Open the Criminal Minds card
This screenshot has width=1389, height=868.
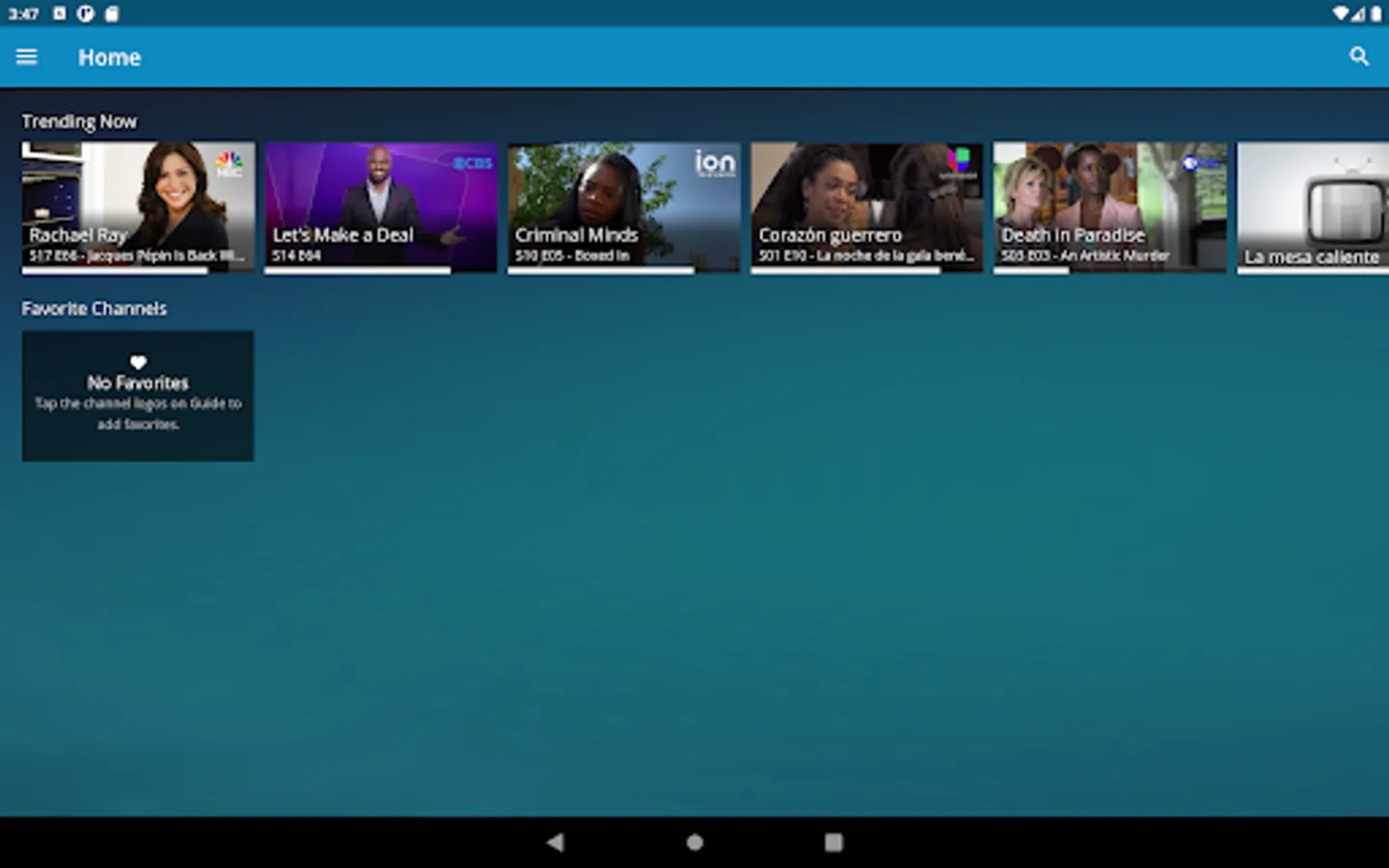point(624,207)
